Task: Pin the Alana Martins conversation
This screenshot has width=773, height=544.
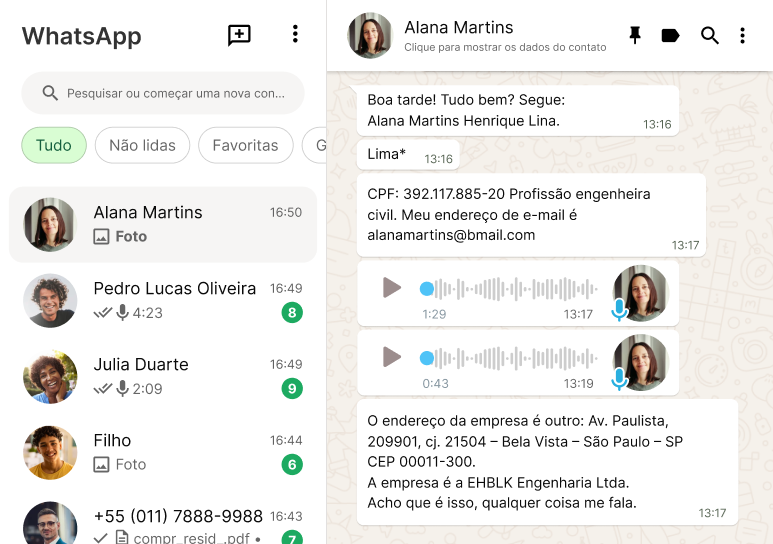Action: pos(635,36)
